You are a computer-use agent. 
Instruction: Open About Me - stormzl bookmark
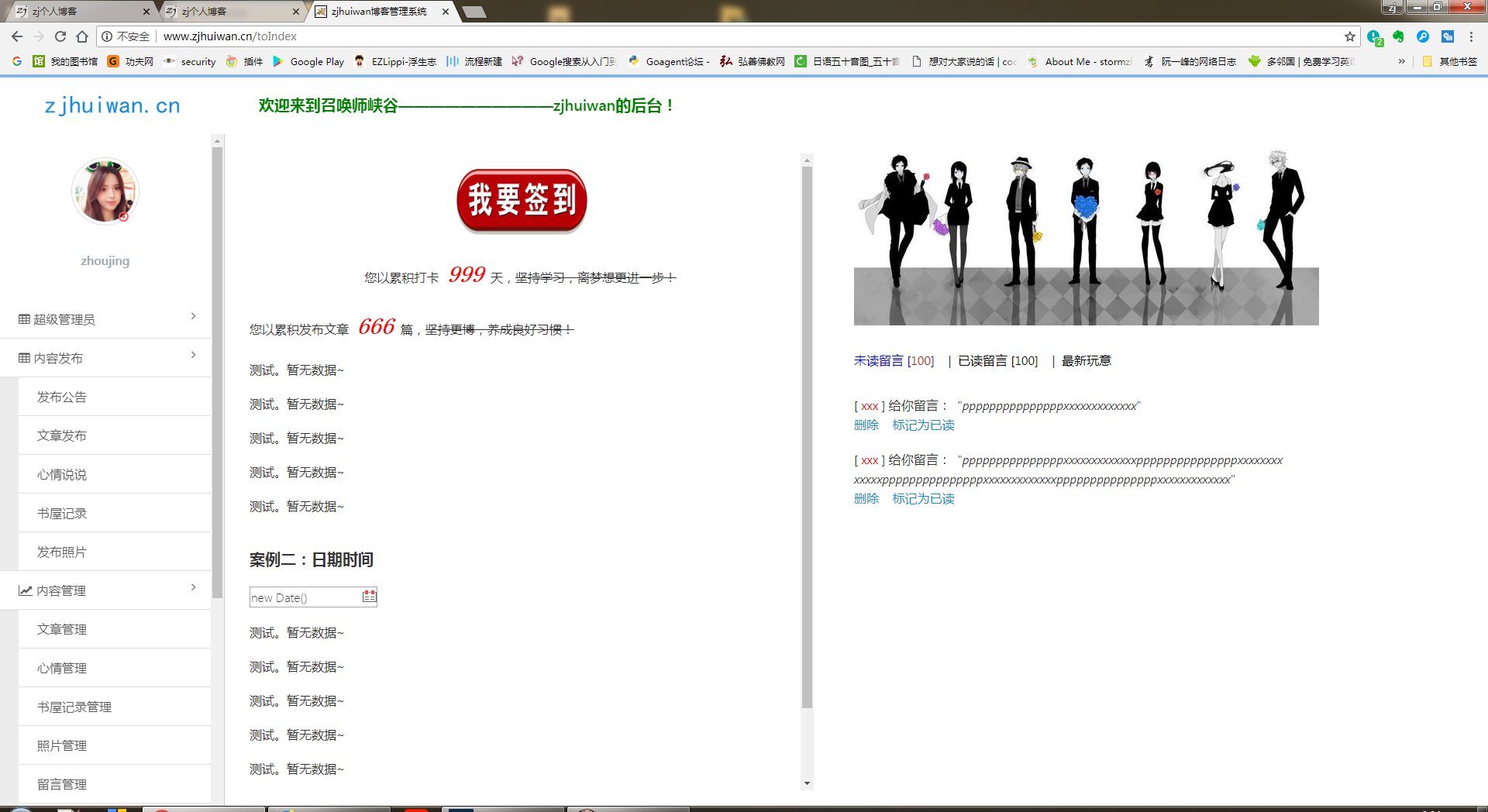tap(1080, 61)
